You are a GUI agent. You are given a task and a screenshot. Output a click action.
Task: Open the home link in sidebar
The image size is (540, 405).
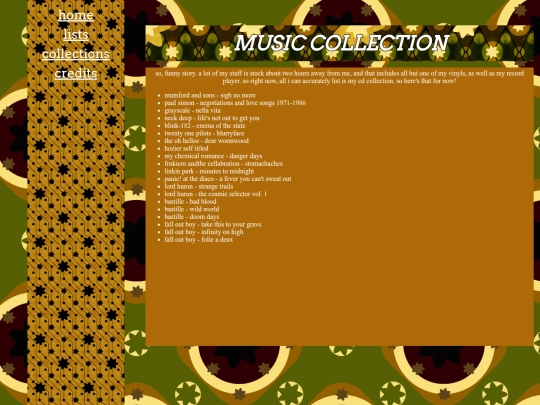76,15
